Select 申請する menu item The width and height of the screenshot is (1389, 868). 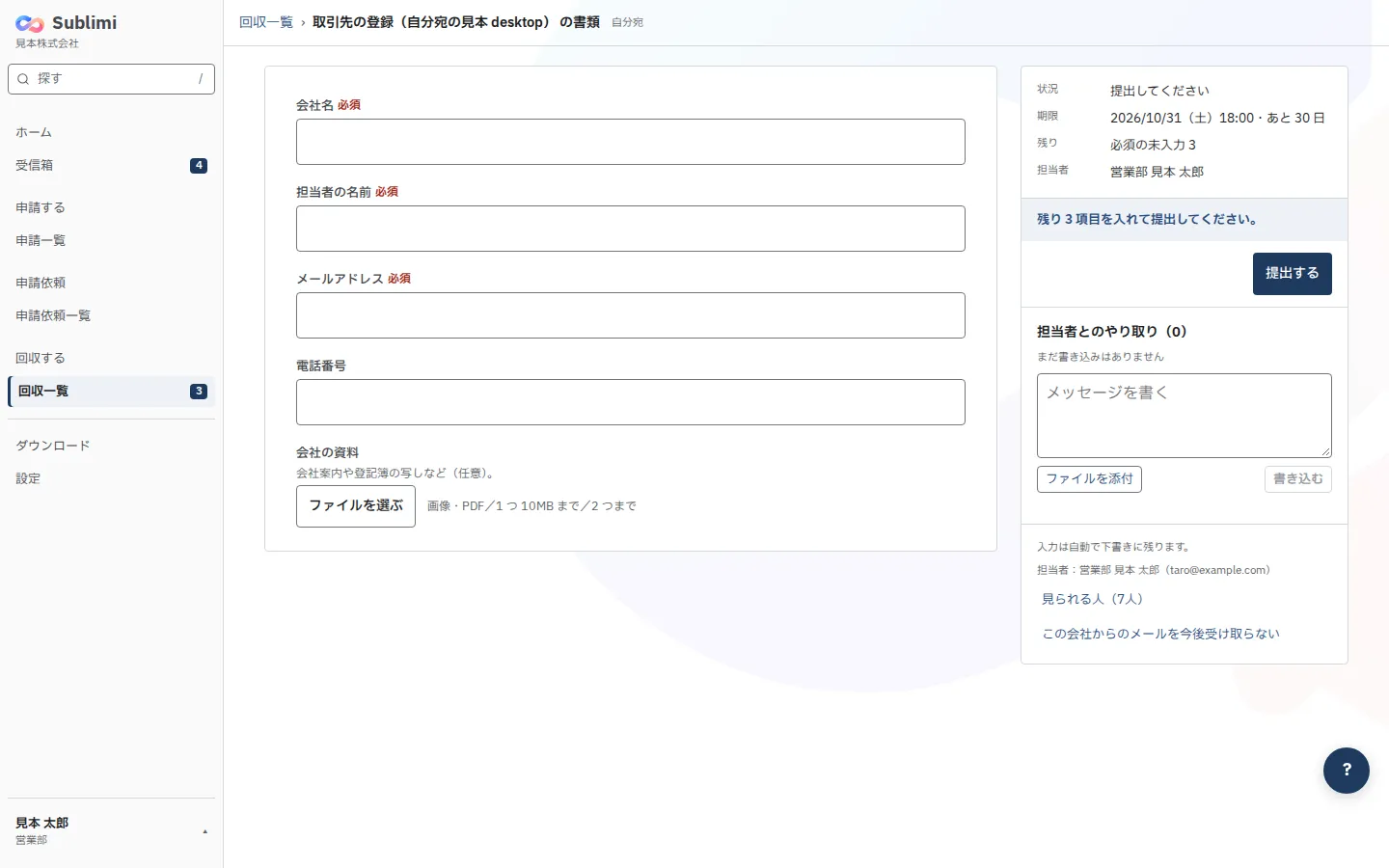(111, 207)
